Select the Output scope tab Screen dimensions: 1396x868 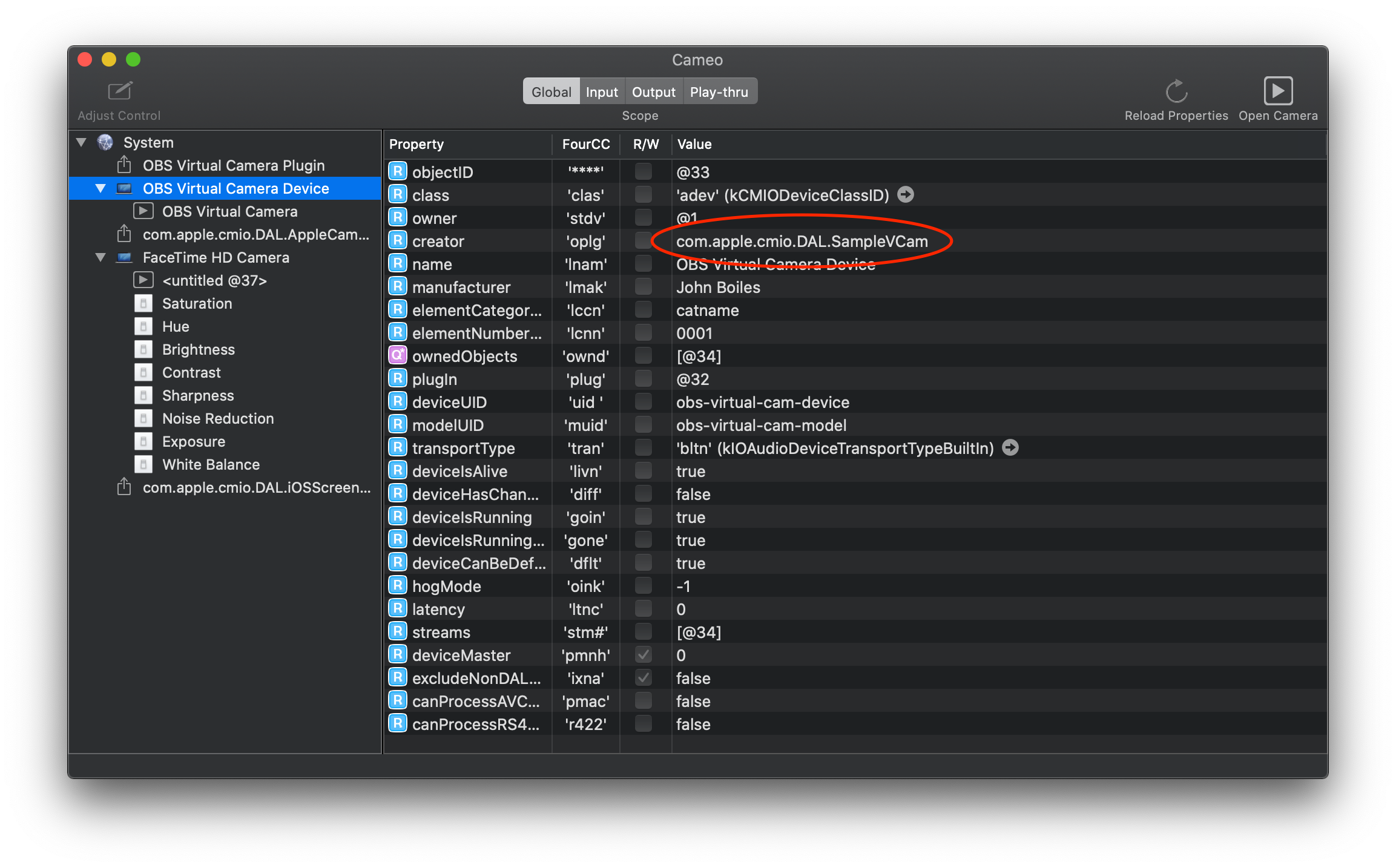tap(654, 92)
